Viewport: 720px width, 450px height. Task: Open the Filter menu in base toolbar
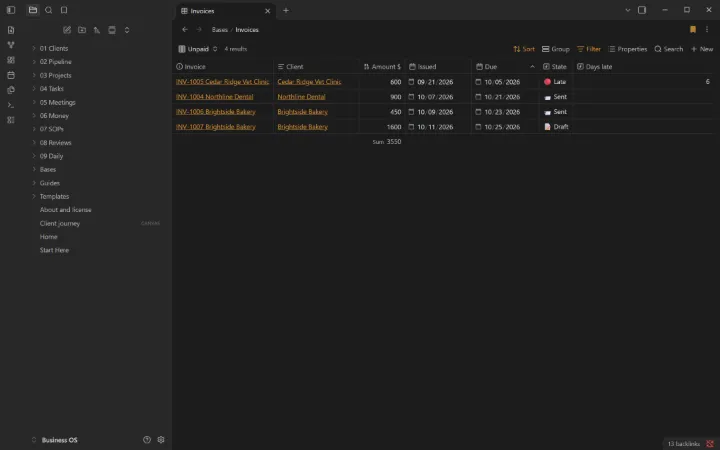[x=589, y=49]
